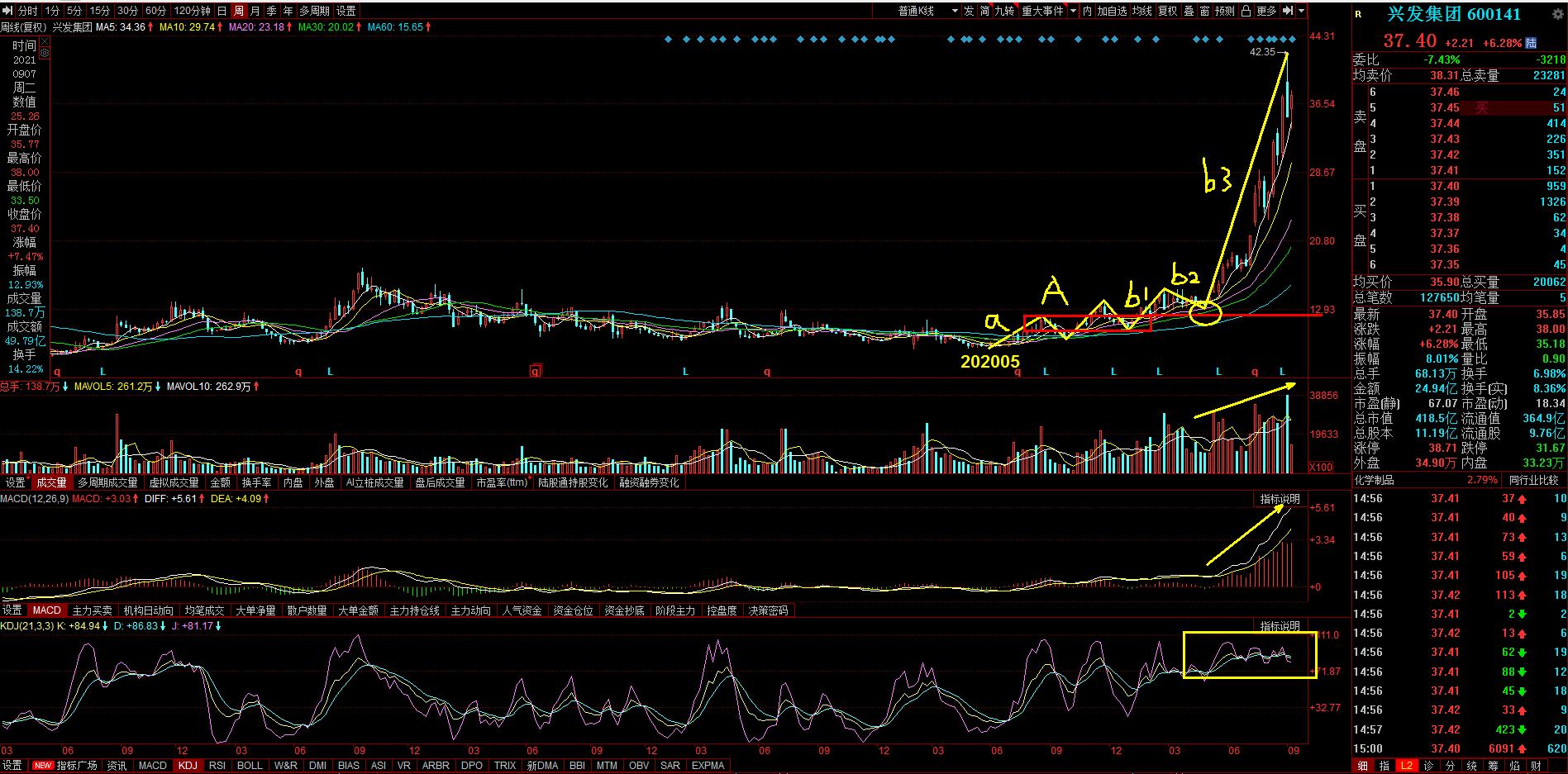
Task: Click the 内 toolbar icon
Action: (1088, 11)
